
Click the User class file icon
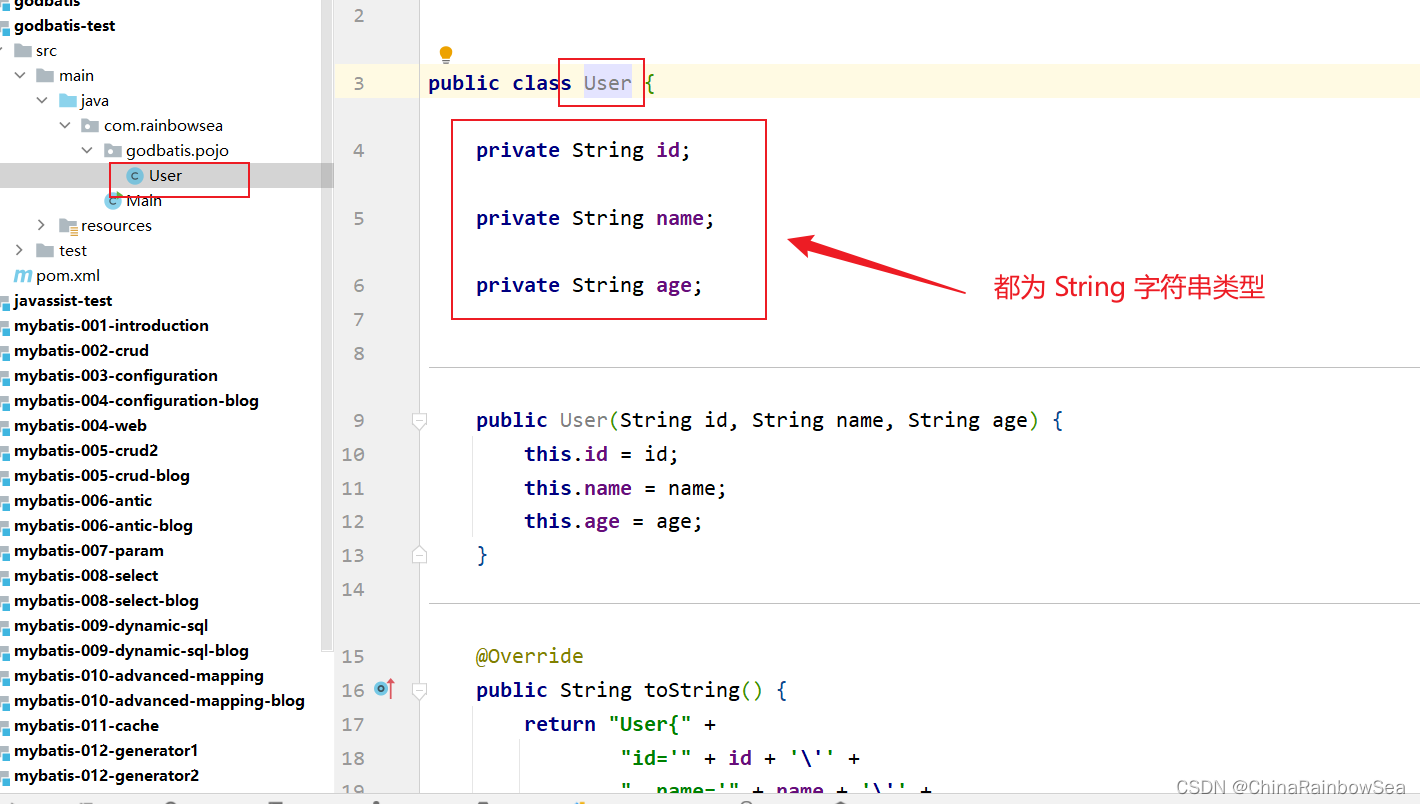135,176
